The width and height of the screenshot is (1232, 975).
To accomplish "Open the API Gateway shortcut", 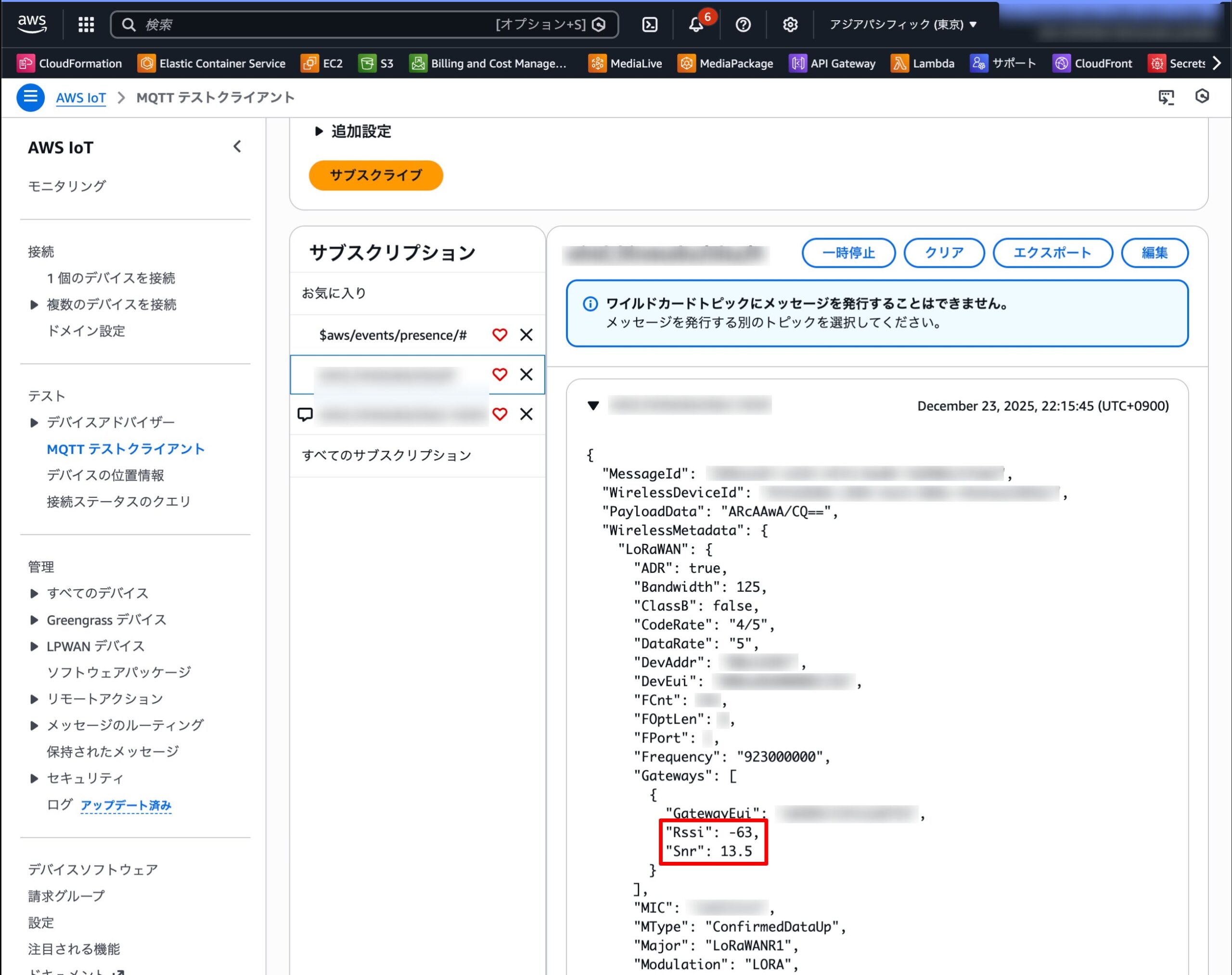I will pyautogui.click(x=833, y=64).
